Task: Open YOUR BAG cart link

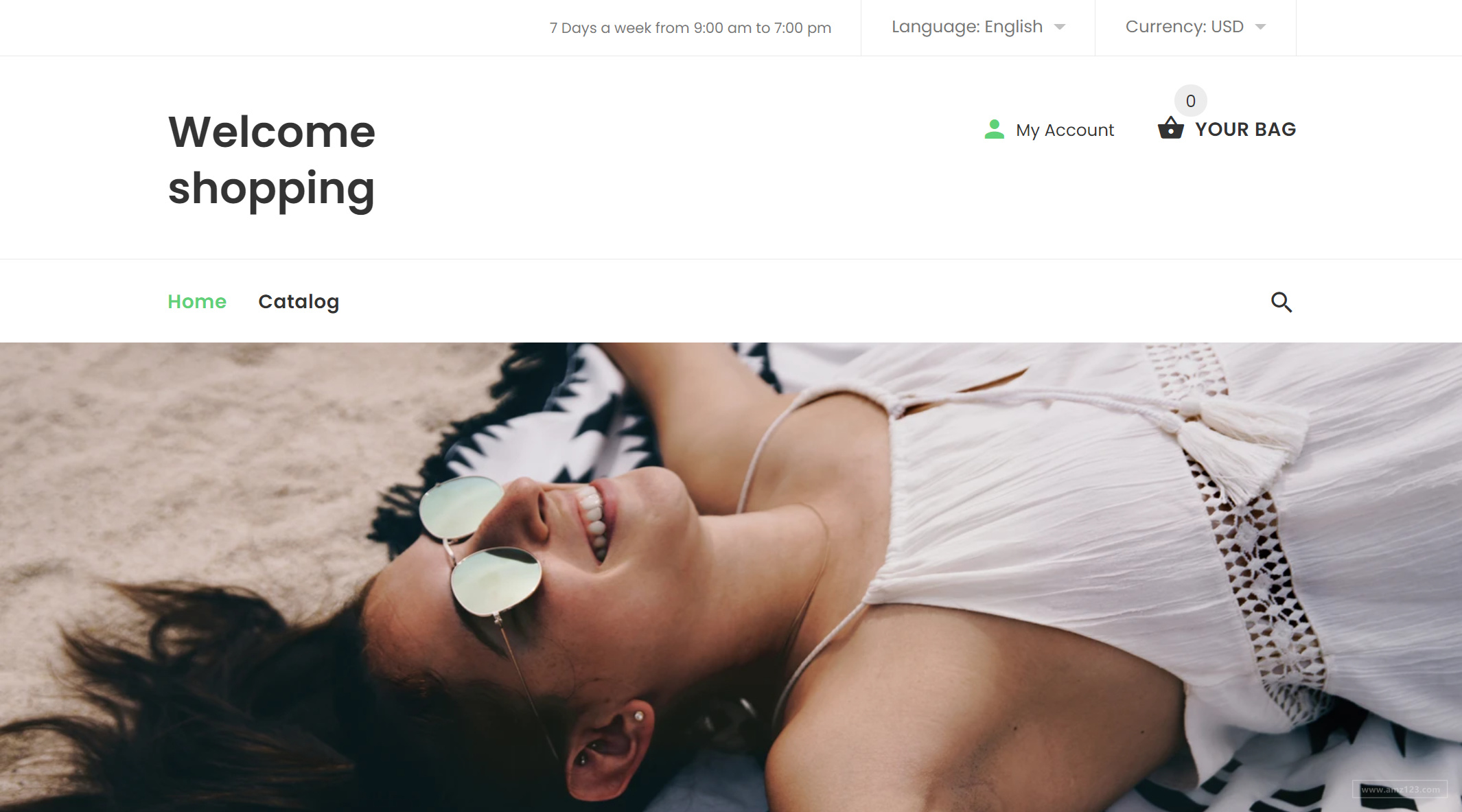Action: tap(1245, 129)
